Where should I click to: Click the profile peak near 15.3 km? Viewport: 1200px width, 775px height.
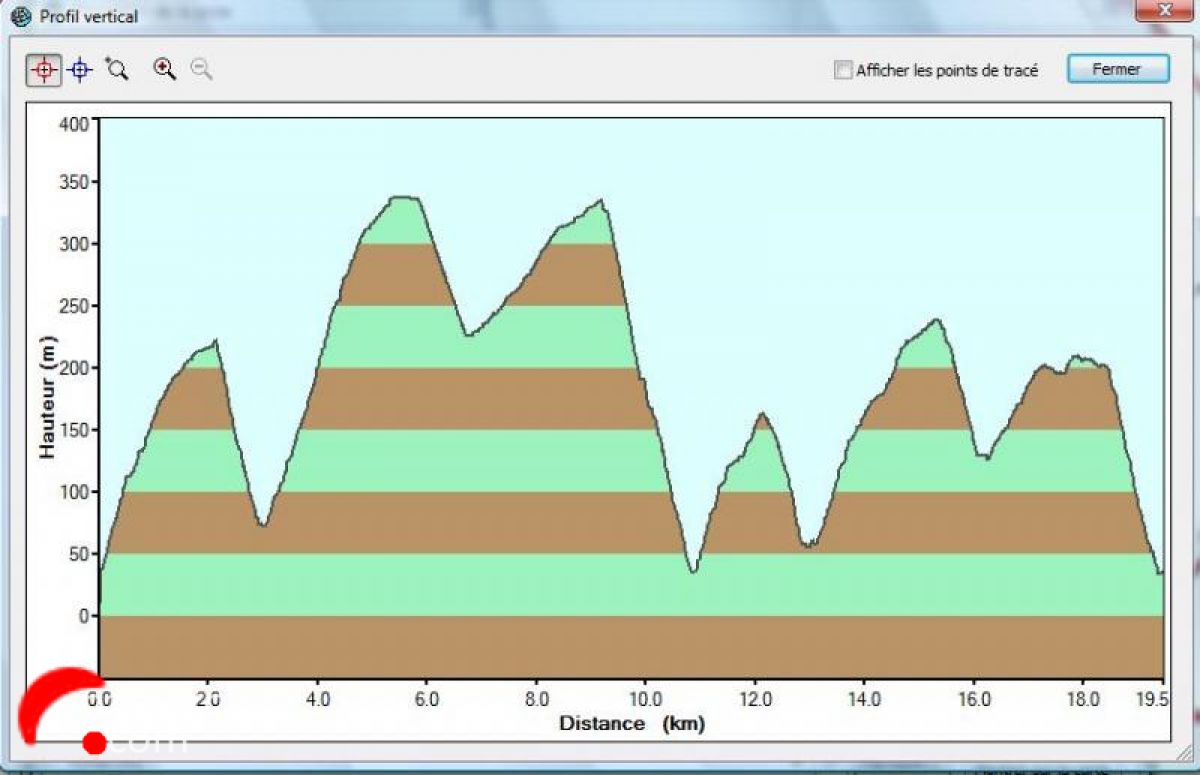937,320
